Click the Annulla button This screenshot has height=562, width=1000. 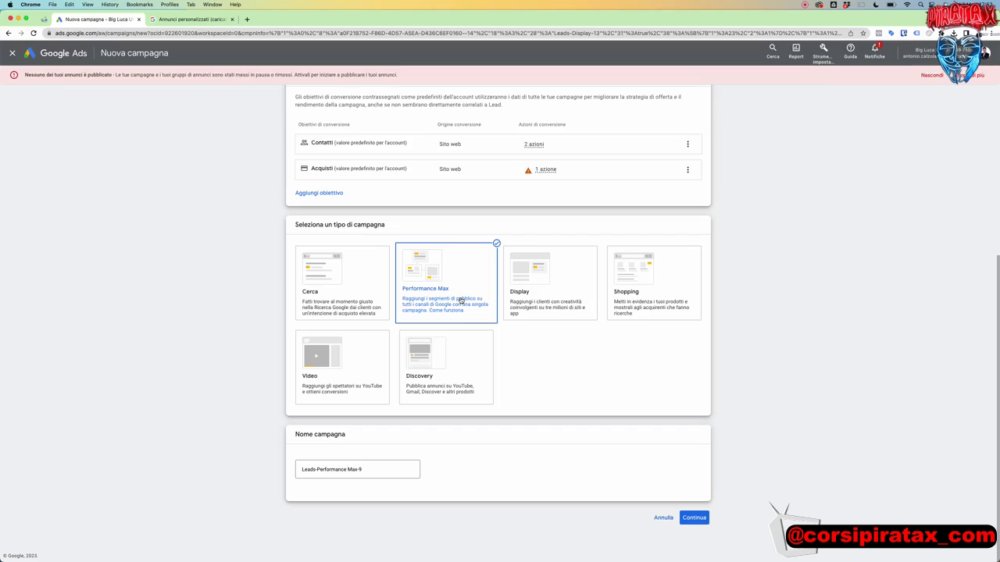tap(663, 517)
